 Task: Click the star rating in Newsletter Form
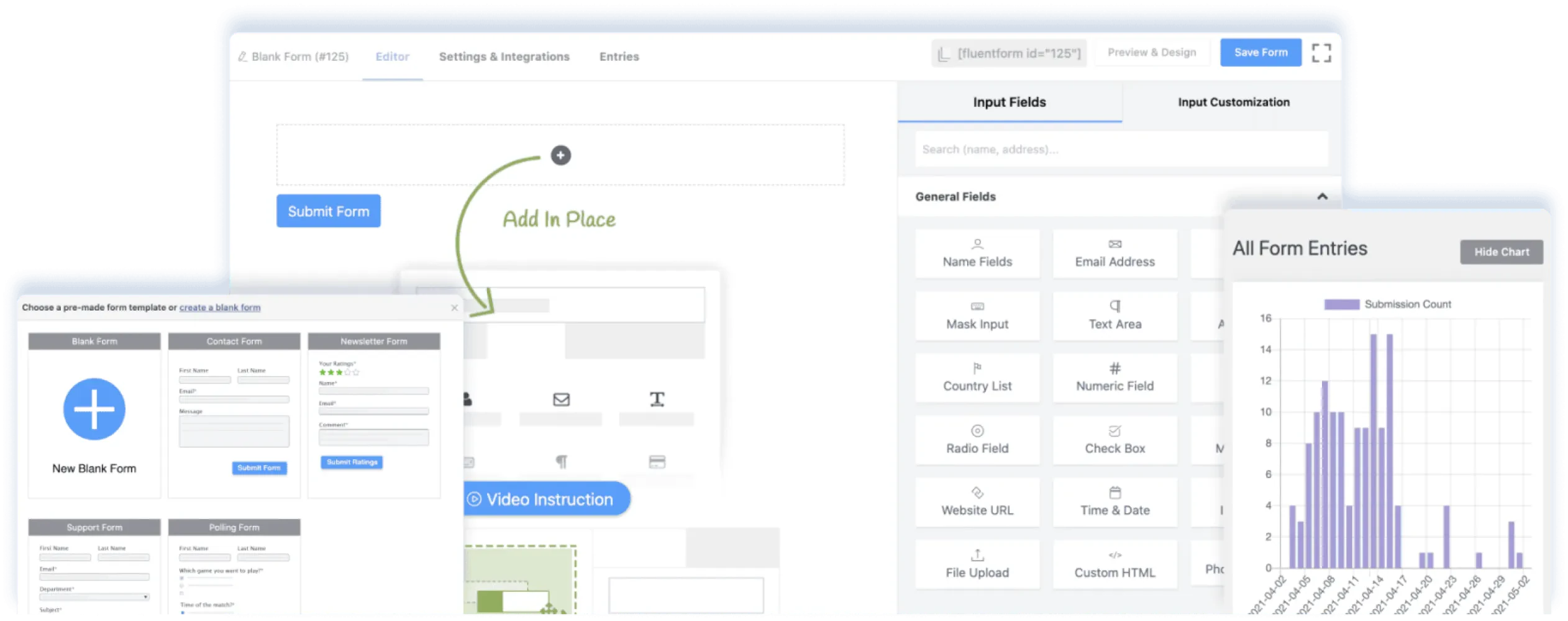pos(339,373)
